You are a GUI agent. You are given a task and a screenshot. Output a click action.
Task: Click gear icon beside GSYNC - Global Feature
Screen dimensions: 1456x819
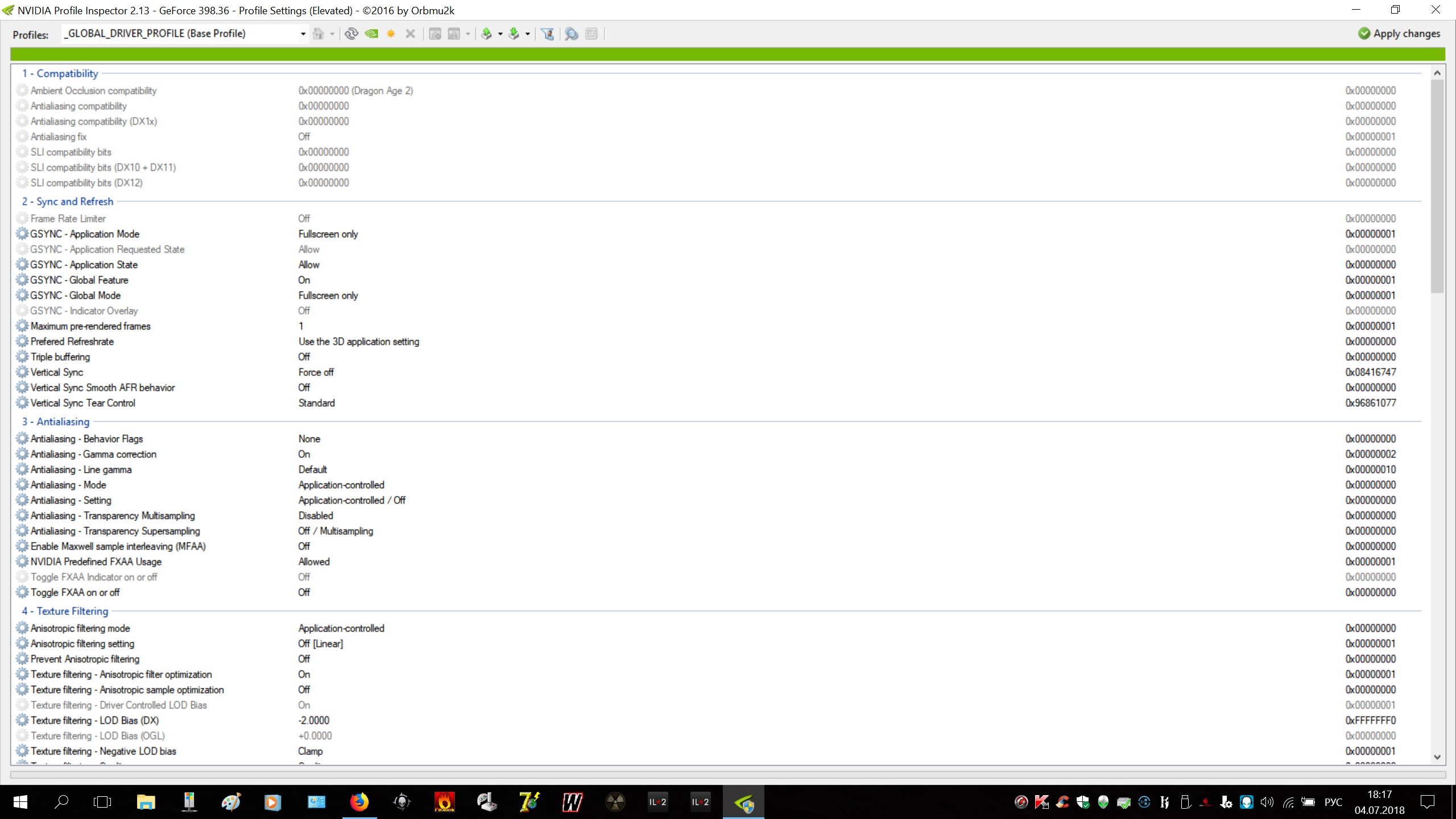click(22, 280)
